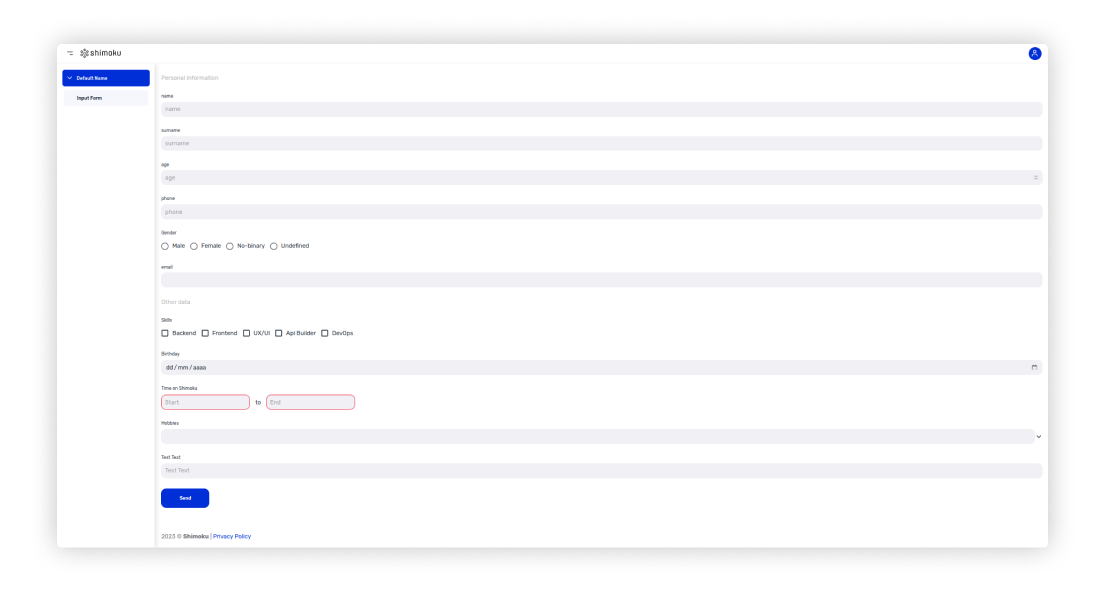Choose the No-binary radio button
The width and height of the screenshot is (1105, 591).
click(230, 246)
